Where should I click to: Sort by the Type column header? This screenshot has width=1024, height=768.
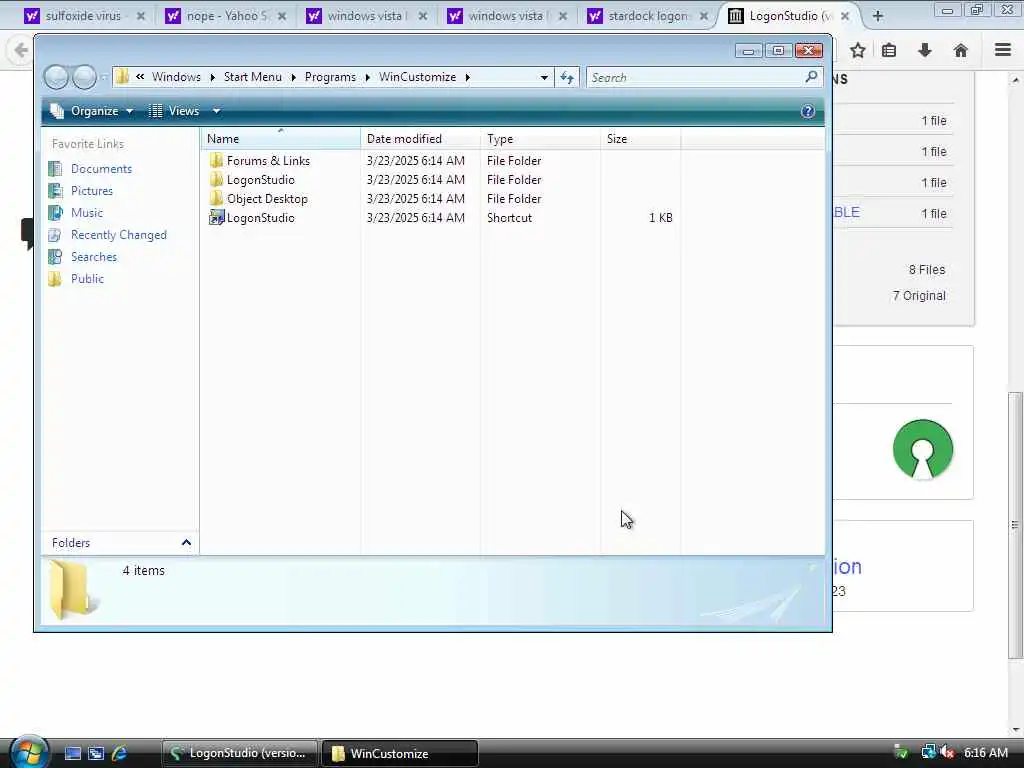540,138
